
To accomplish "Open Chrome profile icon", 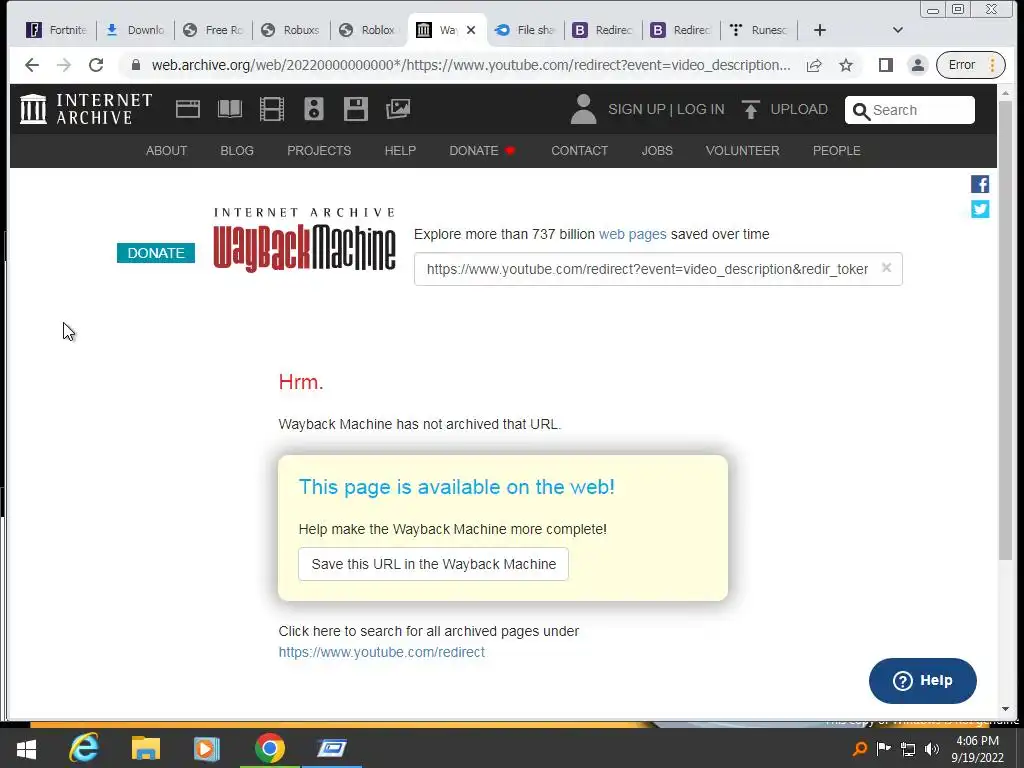I will tap(918, 65).
